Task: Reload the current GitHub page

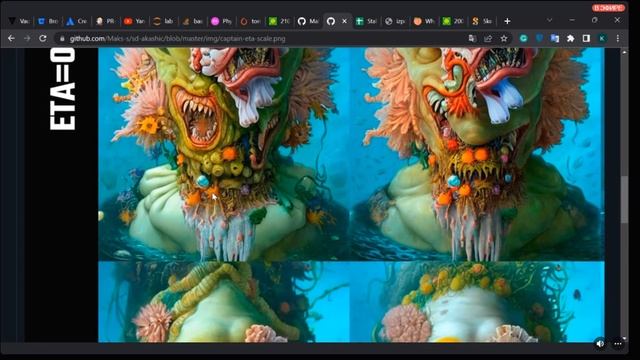Action: click(x=42, y=38)
